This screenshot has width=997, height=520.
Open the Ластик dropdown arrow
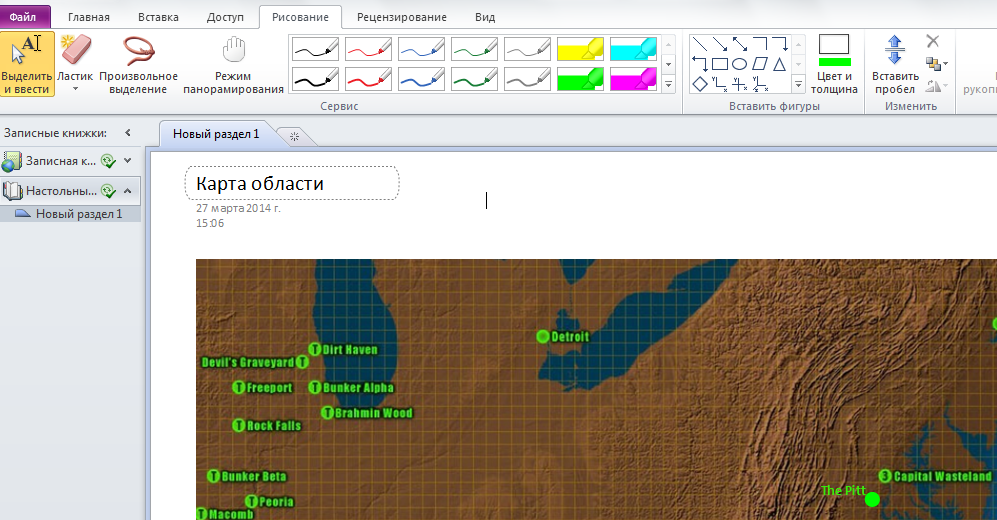[75, 89]
